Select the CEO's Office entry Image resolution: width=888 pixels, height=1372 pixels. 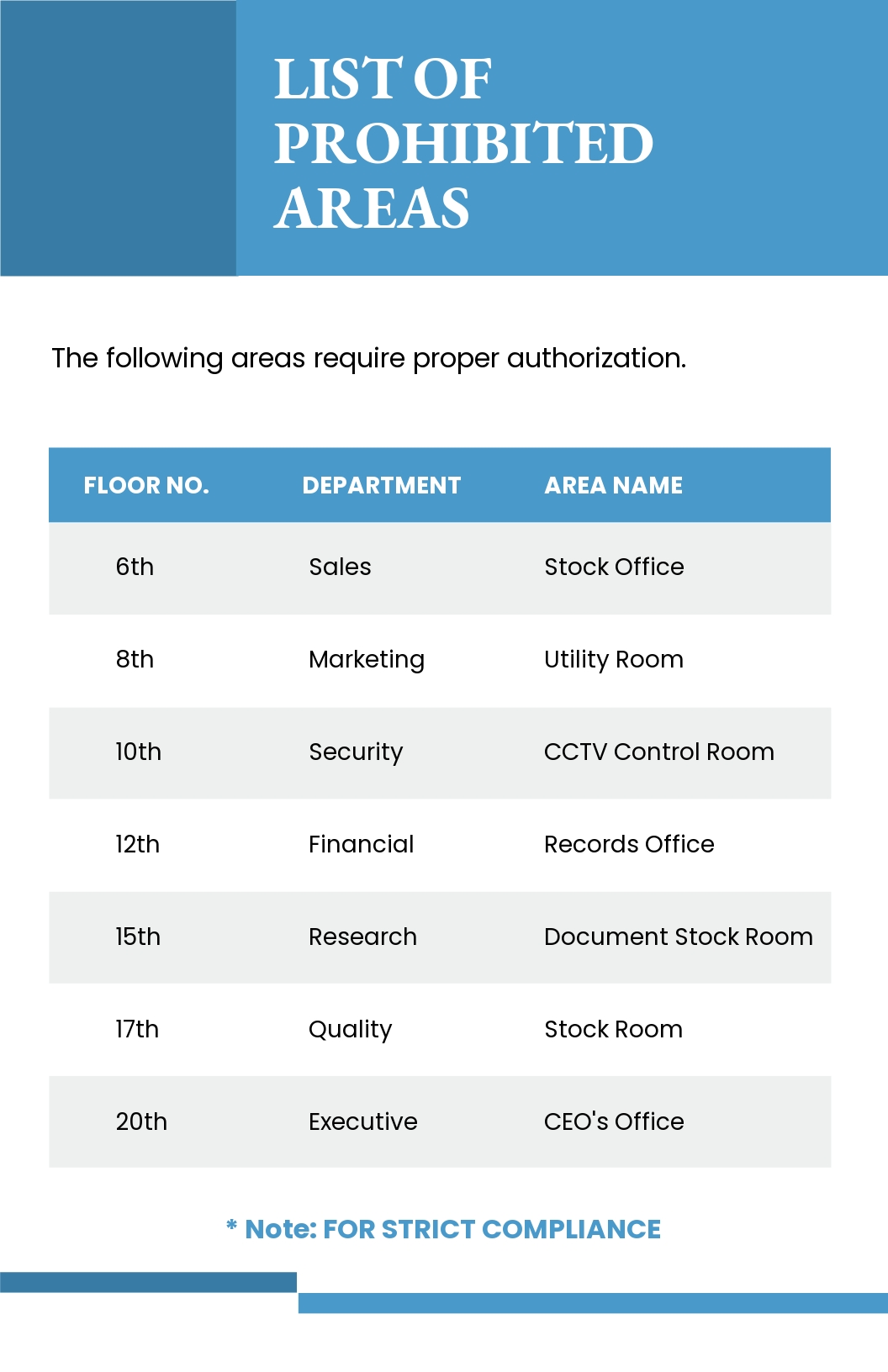click(614, 1122)
